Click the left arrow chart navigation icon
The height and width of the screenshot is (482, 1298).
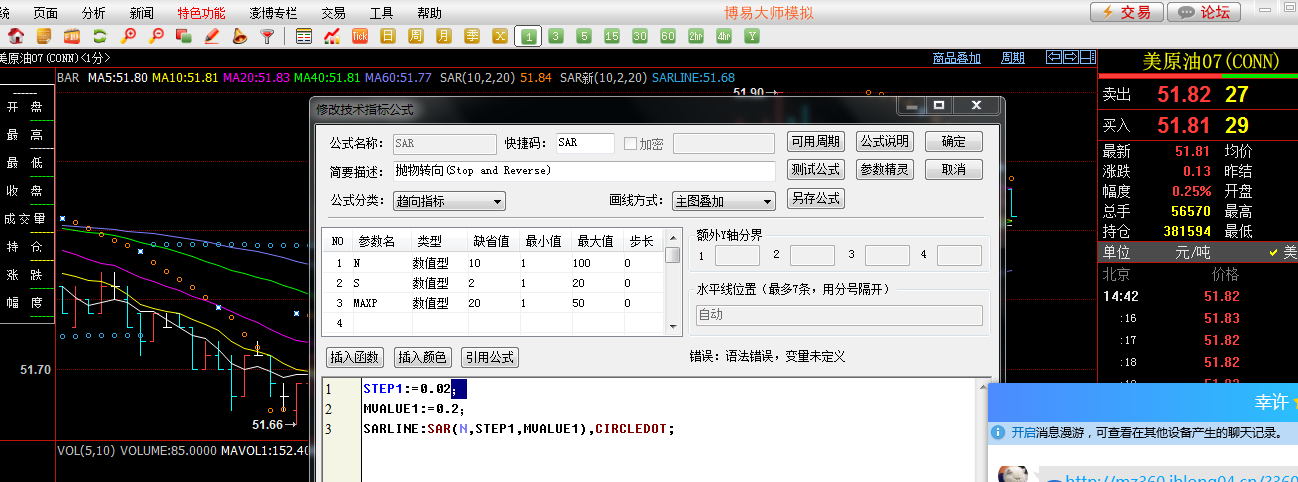(1053, 57)
